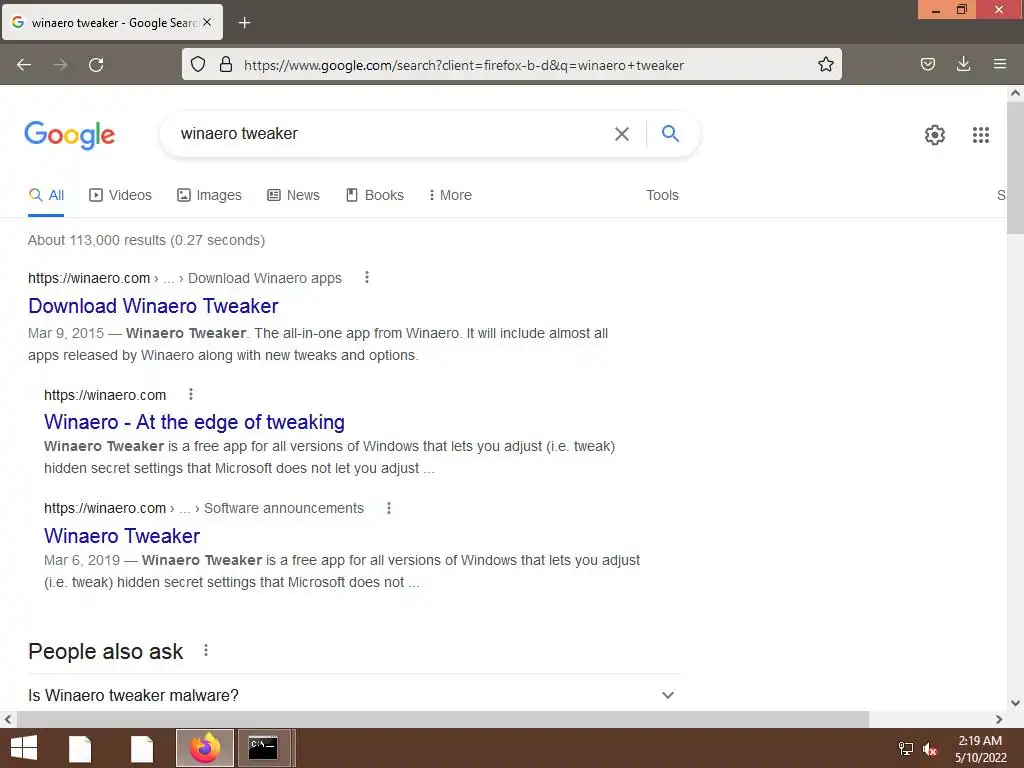Select the winaero tweaker browser tab
The image size is (1024, 768).
tap(112, 23)
